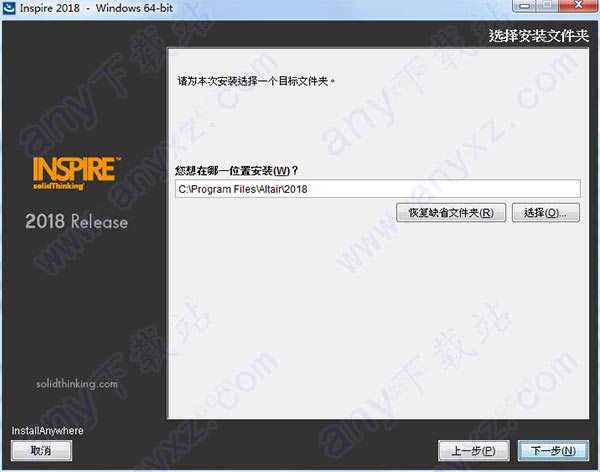Click the Inspire app icon in title bar
The image size is (600, 472).
click(9, 8)
